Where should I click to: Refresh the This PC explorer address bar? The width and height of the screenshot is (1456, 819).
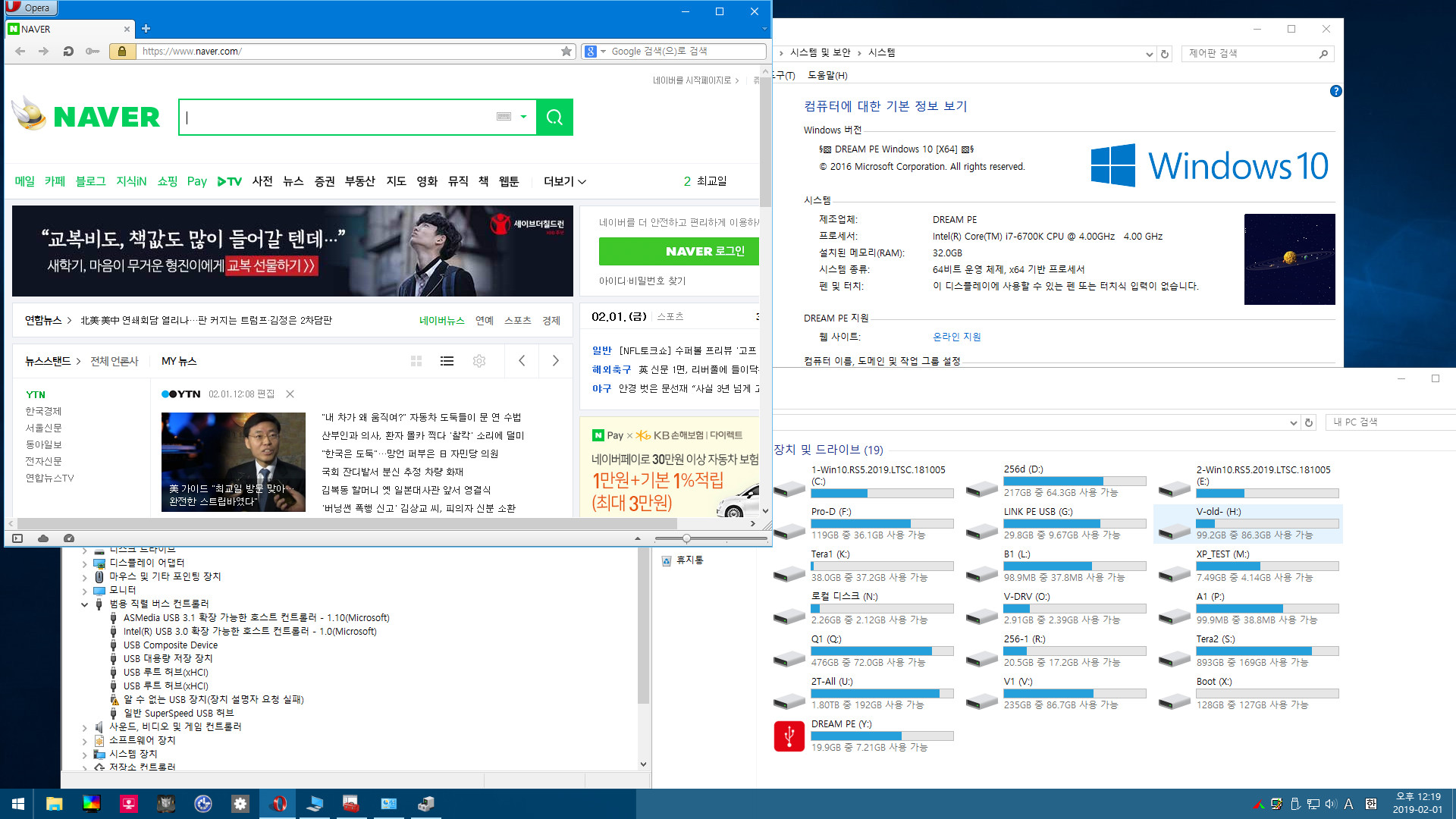click(1308, 422)
